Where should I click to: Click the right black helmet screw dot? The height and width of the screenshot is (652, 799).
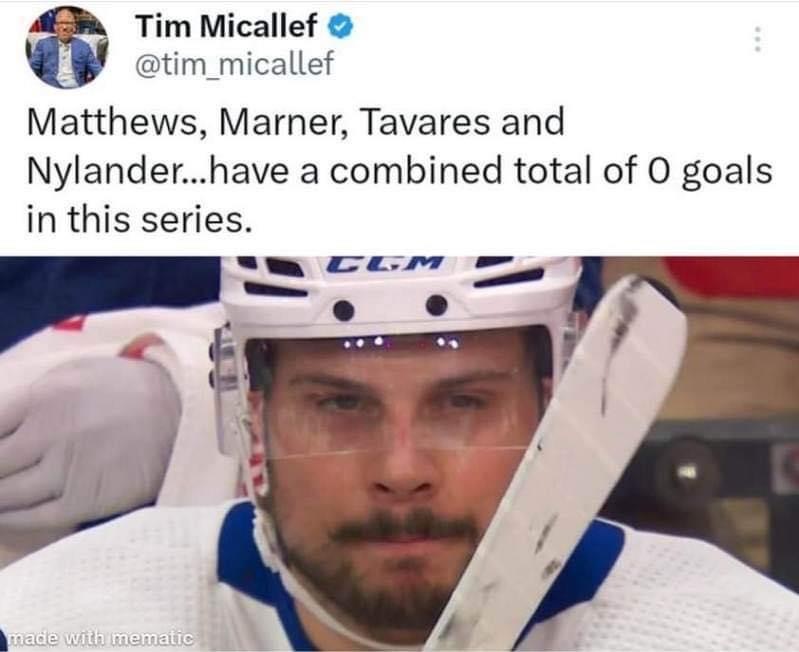437,305
